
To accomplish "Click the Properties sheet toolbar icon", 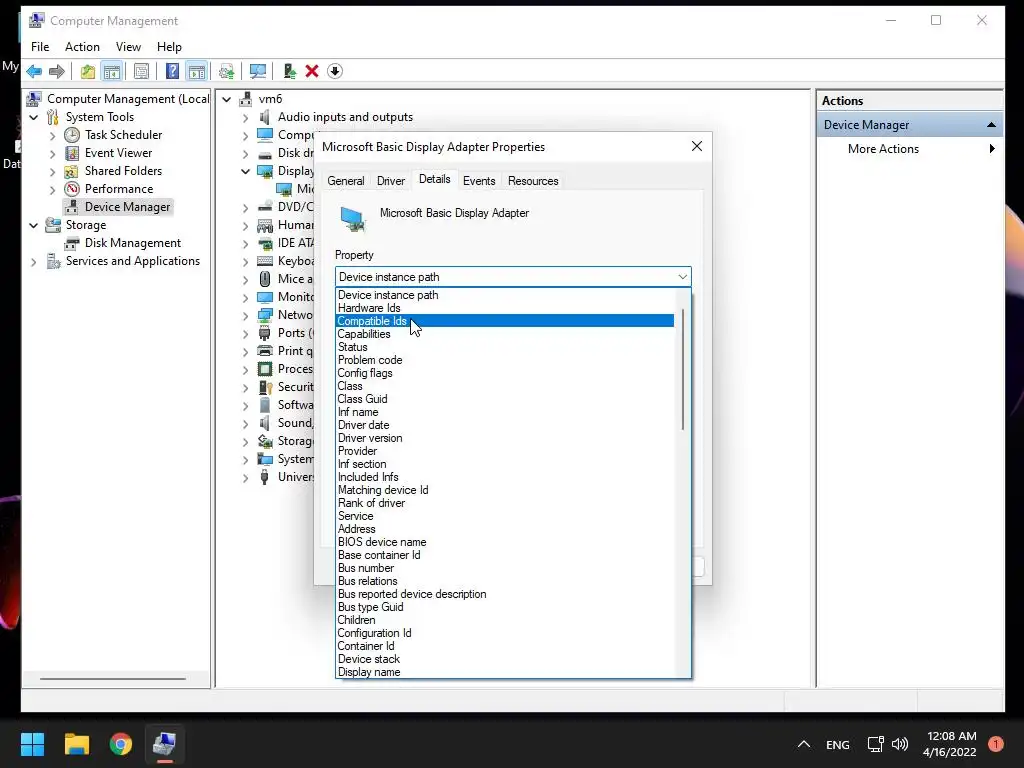I will pyautogui.click(x=141, y=71).
